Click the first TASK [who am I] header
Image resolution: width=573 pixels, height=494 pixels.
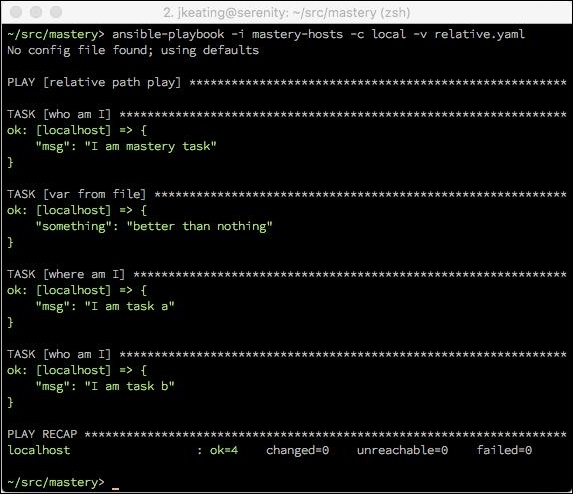click(x=58, y=114)
